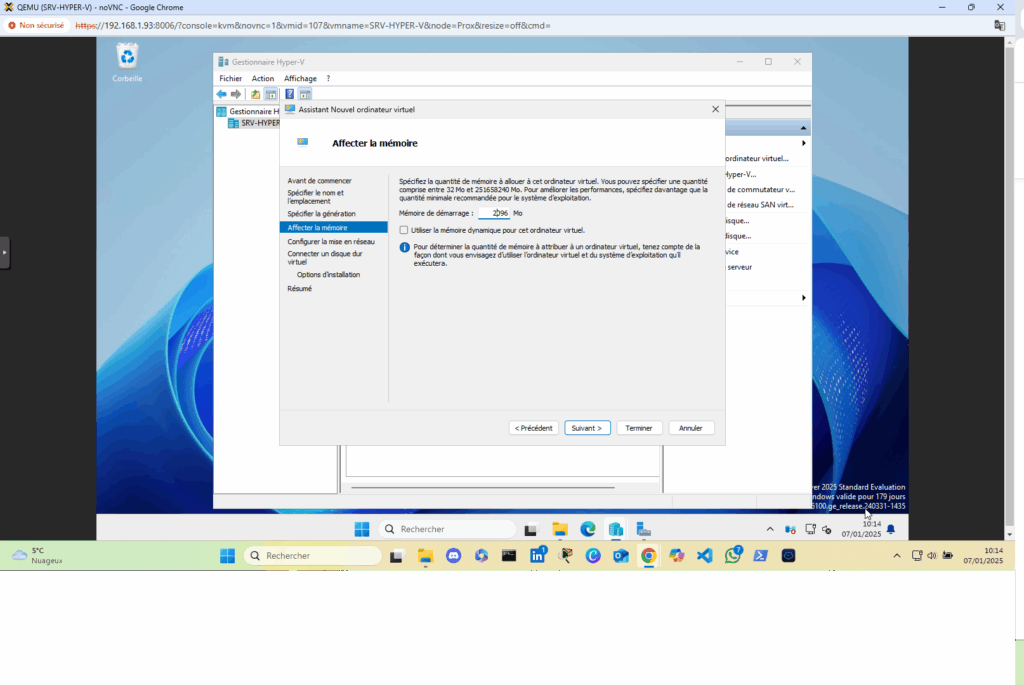This screenshot has height=685, width=1024.
Task: Expand the first Actions submenu arrow
Action: [803, 143]
